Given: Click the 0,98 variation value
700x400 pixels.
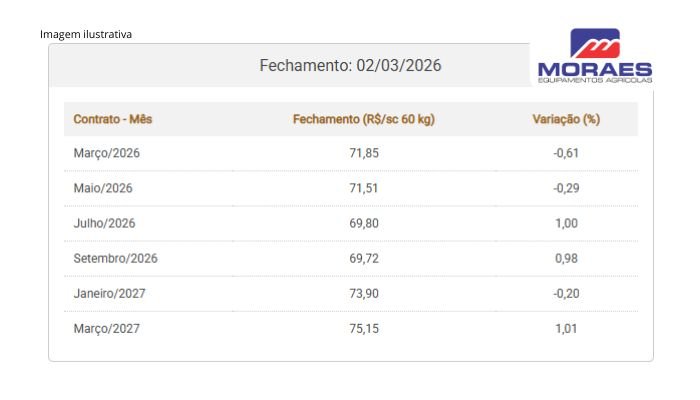Looking at the screenshot, I should [x=566, y=258].
